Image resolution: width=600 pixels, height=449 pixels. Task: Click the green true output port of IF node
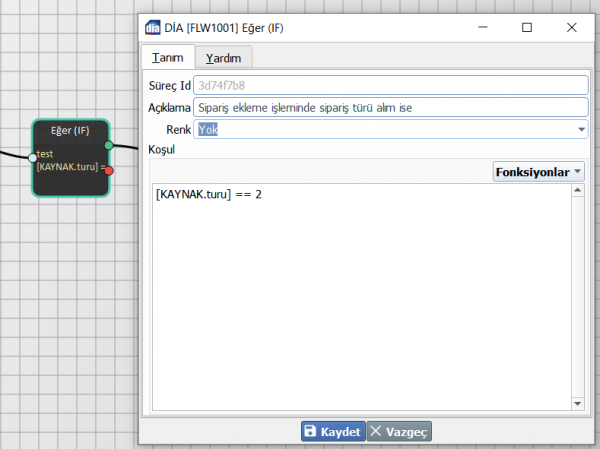[x=109, y=145]
